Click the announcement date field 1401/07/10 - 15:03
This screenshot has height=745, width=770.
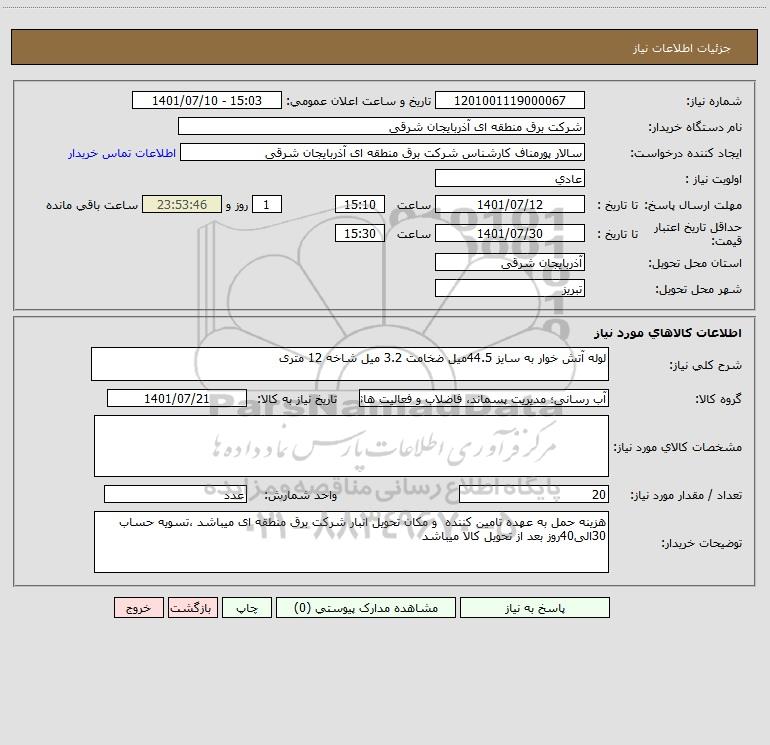point(207,100)
